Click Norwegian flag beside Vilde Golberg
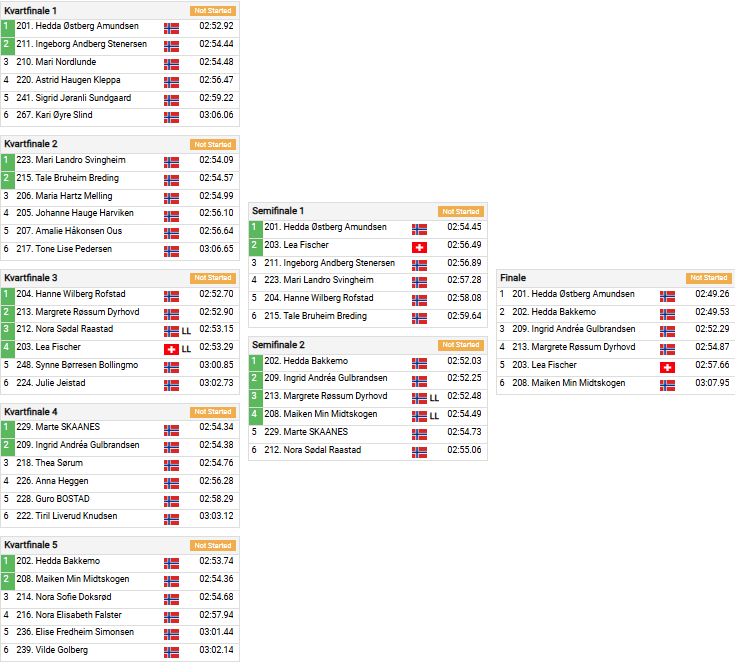735x664 pixels. pyautogui.click(x=171, y=651)
